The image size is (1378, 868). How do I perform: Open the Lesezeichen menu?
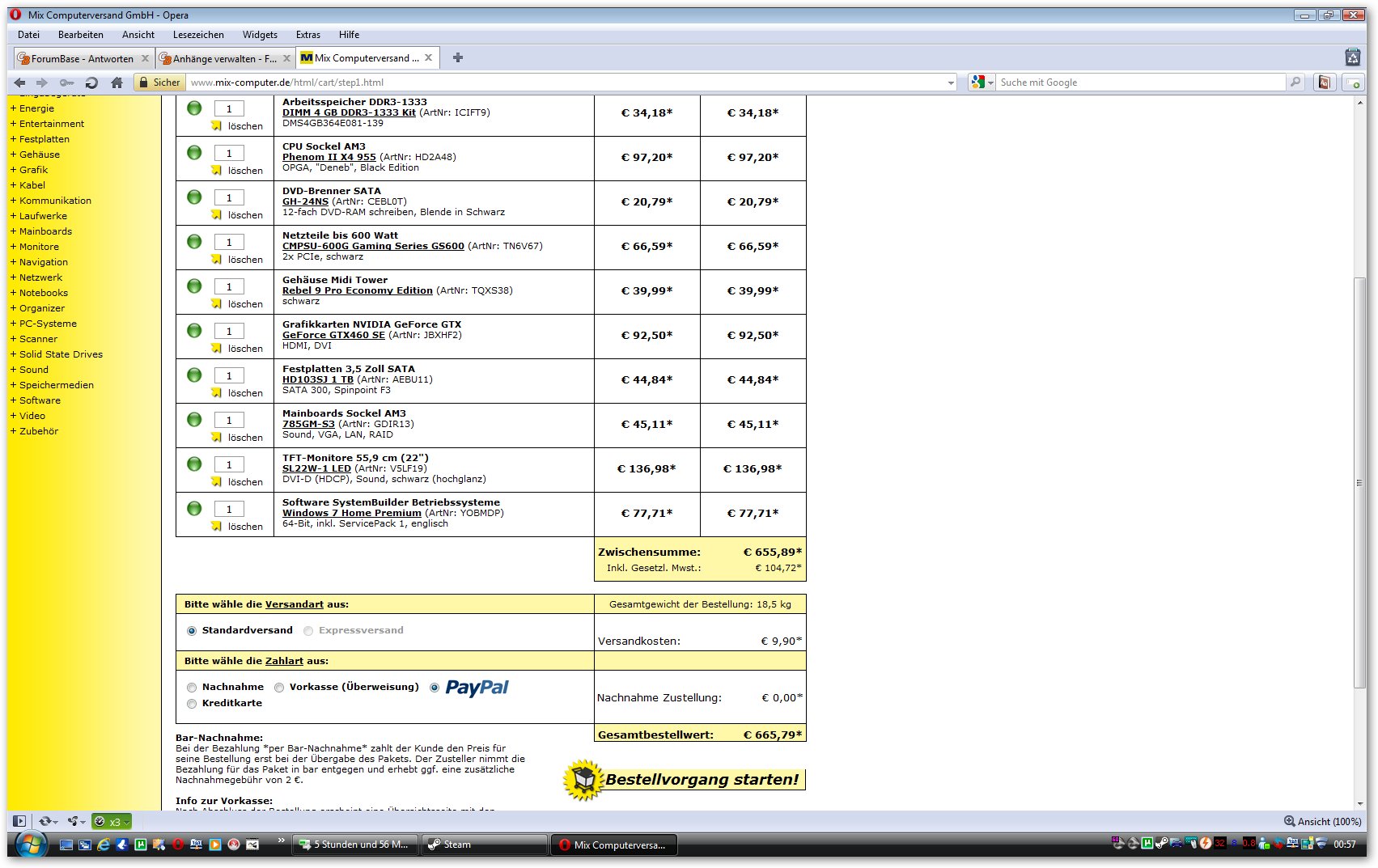(198, 35)
